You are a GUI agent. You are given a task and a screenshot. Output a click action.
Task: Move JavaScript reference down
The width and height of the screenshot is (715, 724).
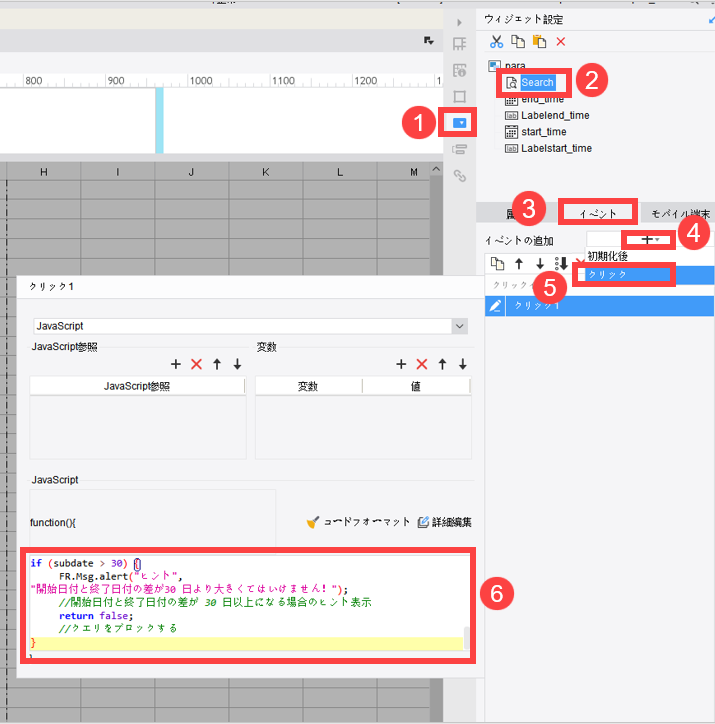pos(237,364)
